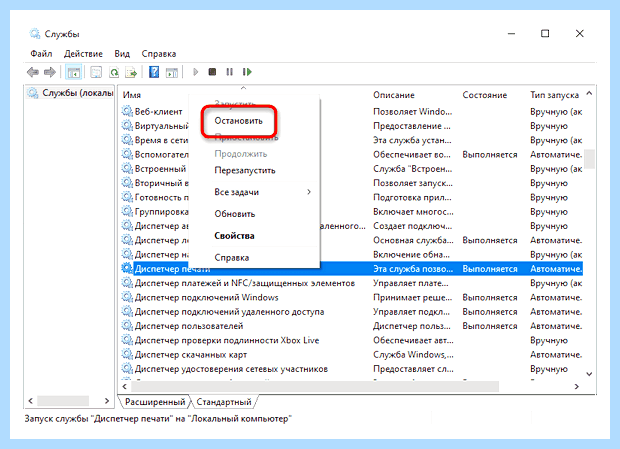Click description Эта служба позво... cell
Screen dimensions: 620x449
coord(413,269)
